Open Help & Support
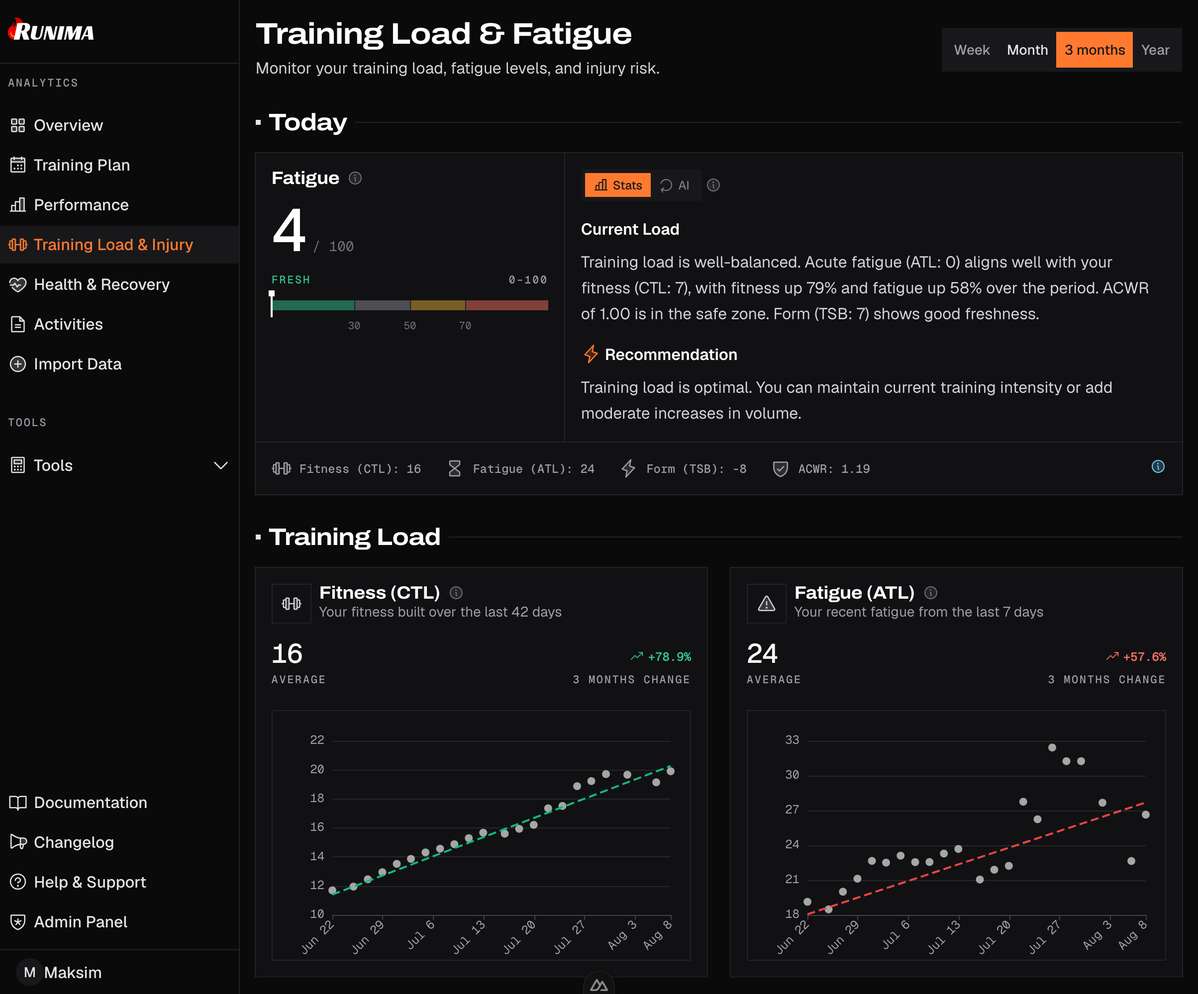Image resolution: width=1198 pixels, height=994 pixels. click(119, 882)
